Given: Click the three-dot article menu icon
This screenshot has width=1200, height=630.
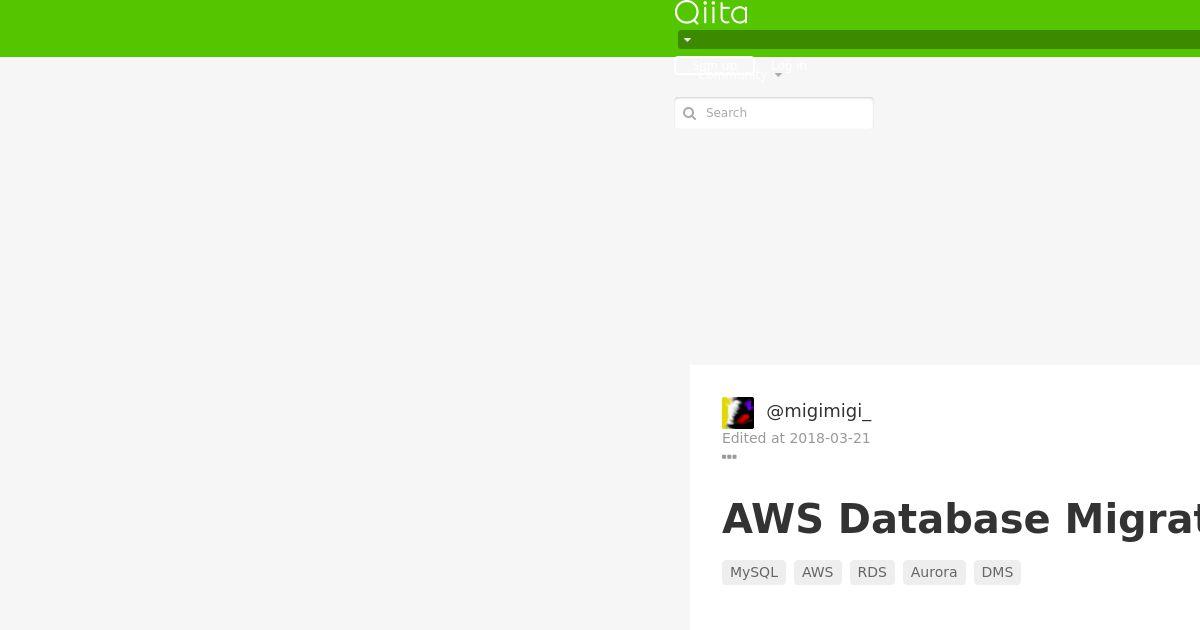Looking at the screenshot, I should [729, 457].
